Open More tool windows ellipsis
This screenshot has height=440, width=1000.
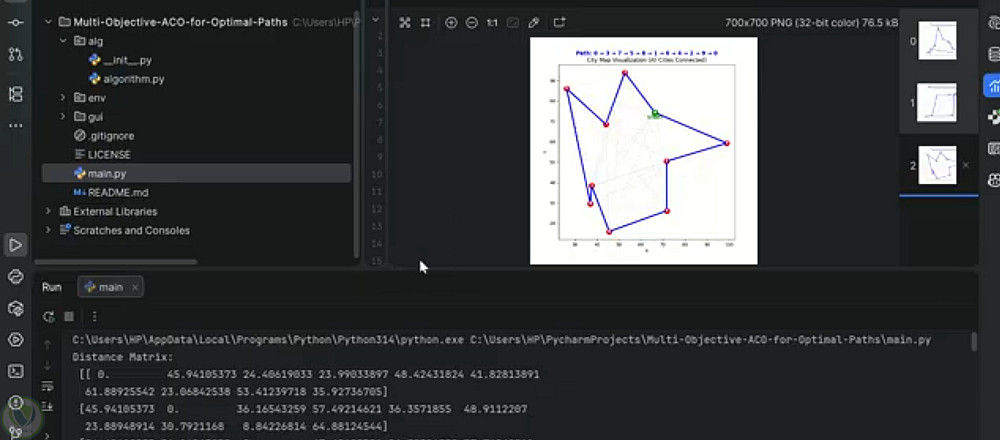pyautogui.click(x=15, y=126)
